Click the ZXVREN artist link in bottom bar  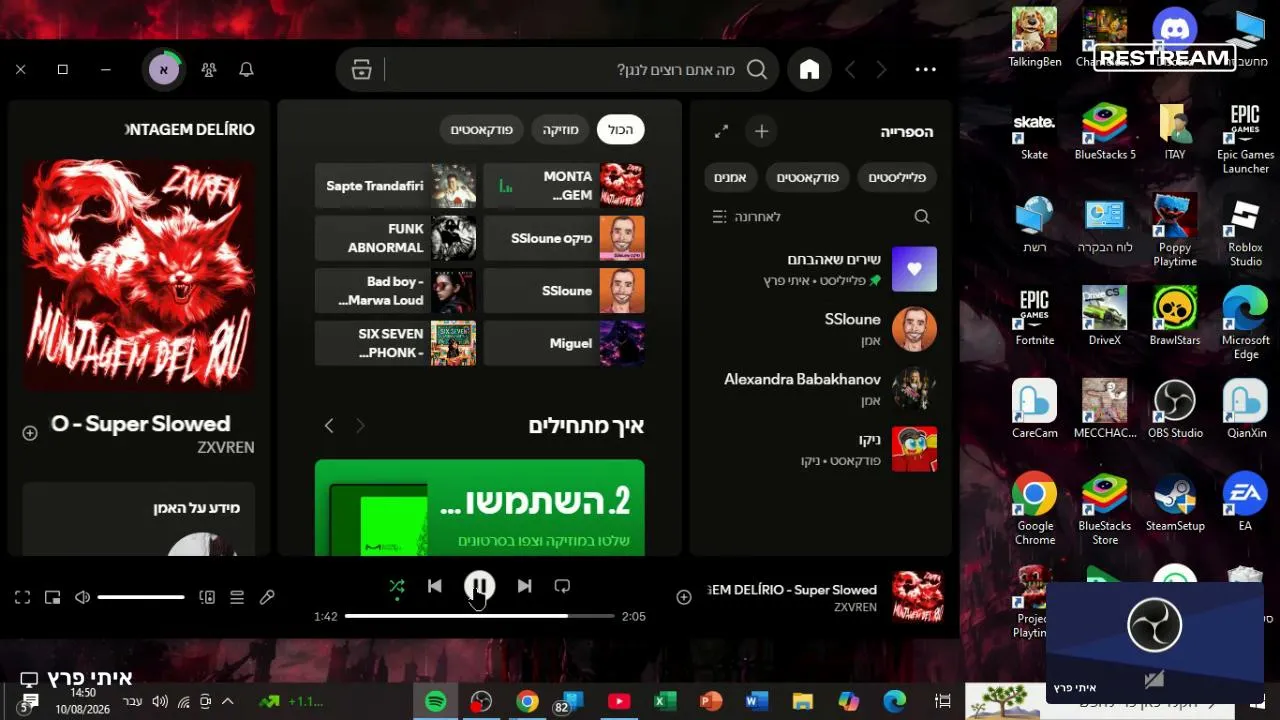point(855,607)
